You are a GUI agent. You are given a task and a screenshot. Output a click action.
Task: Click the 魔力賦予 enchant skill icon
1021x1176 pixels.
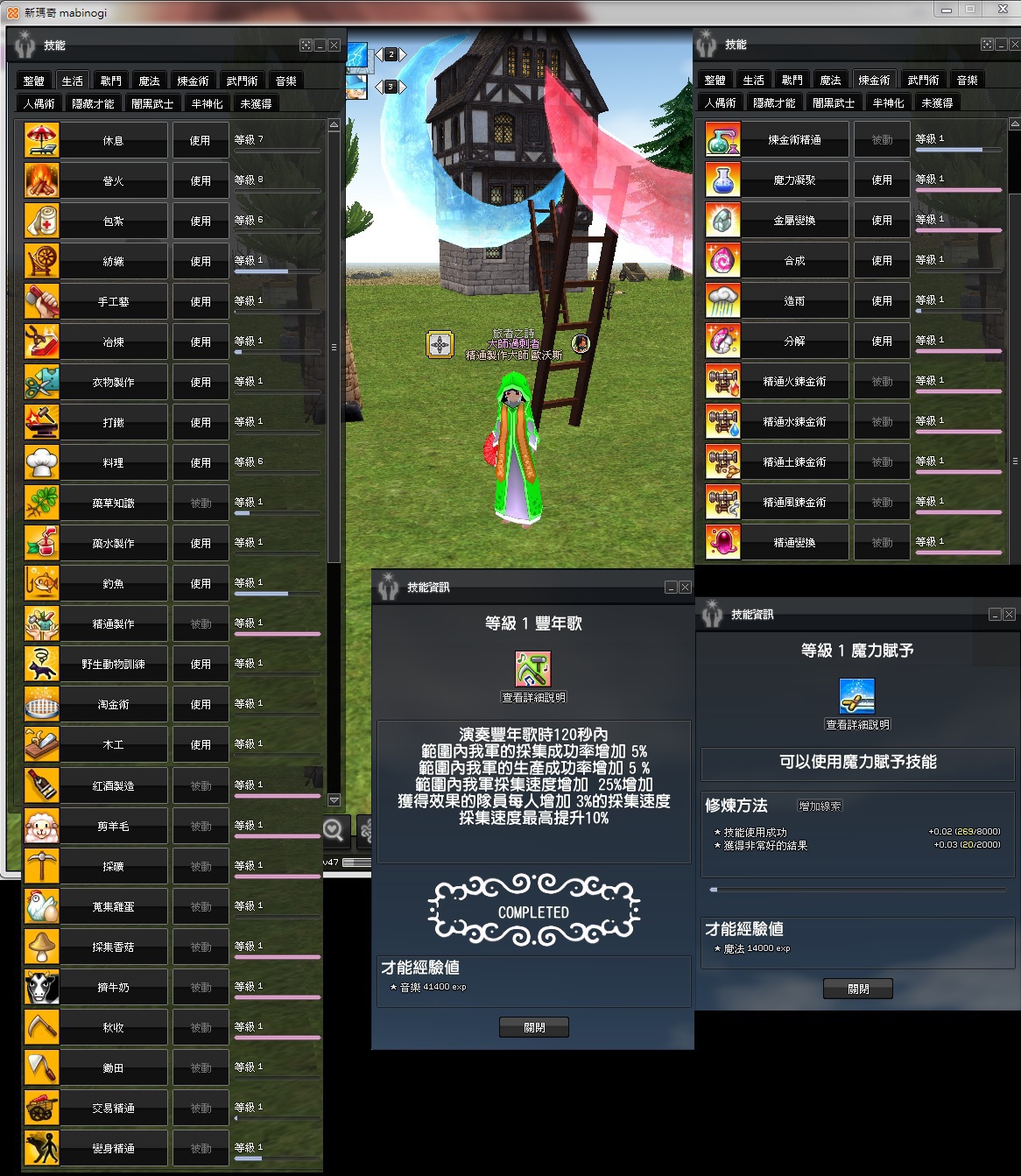click(857, 697)
